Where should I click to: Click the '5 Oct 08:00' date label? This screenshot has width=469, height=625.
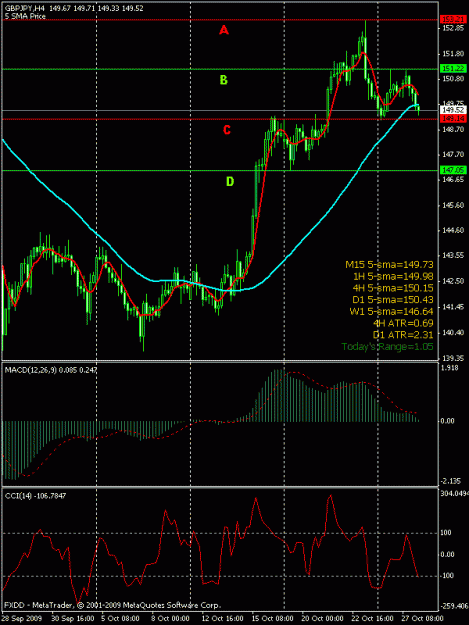(x=120, y=618)
